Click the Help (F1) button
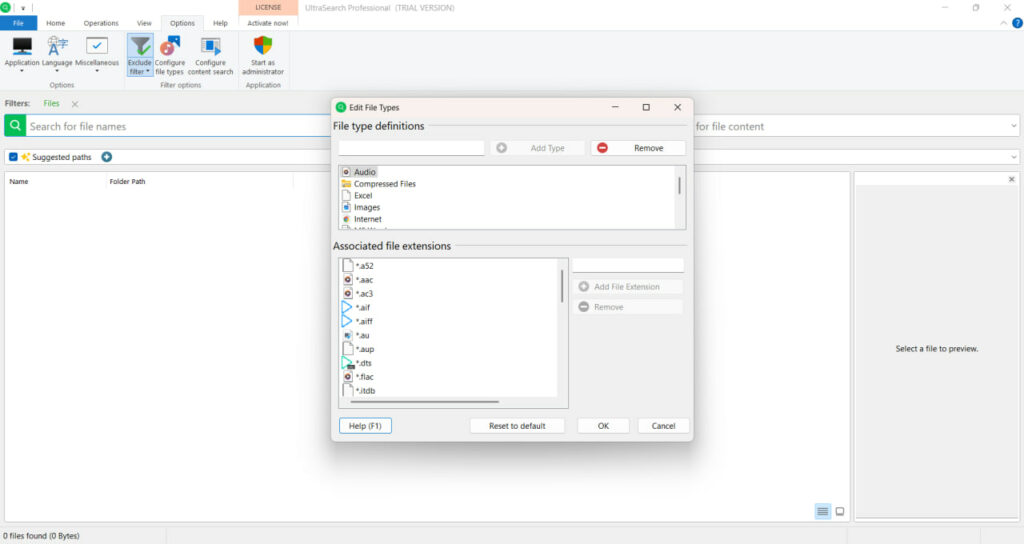This screenshot has width=1024, height=544. coord(365,426)
